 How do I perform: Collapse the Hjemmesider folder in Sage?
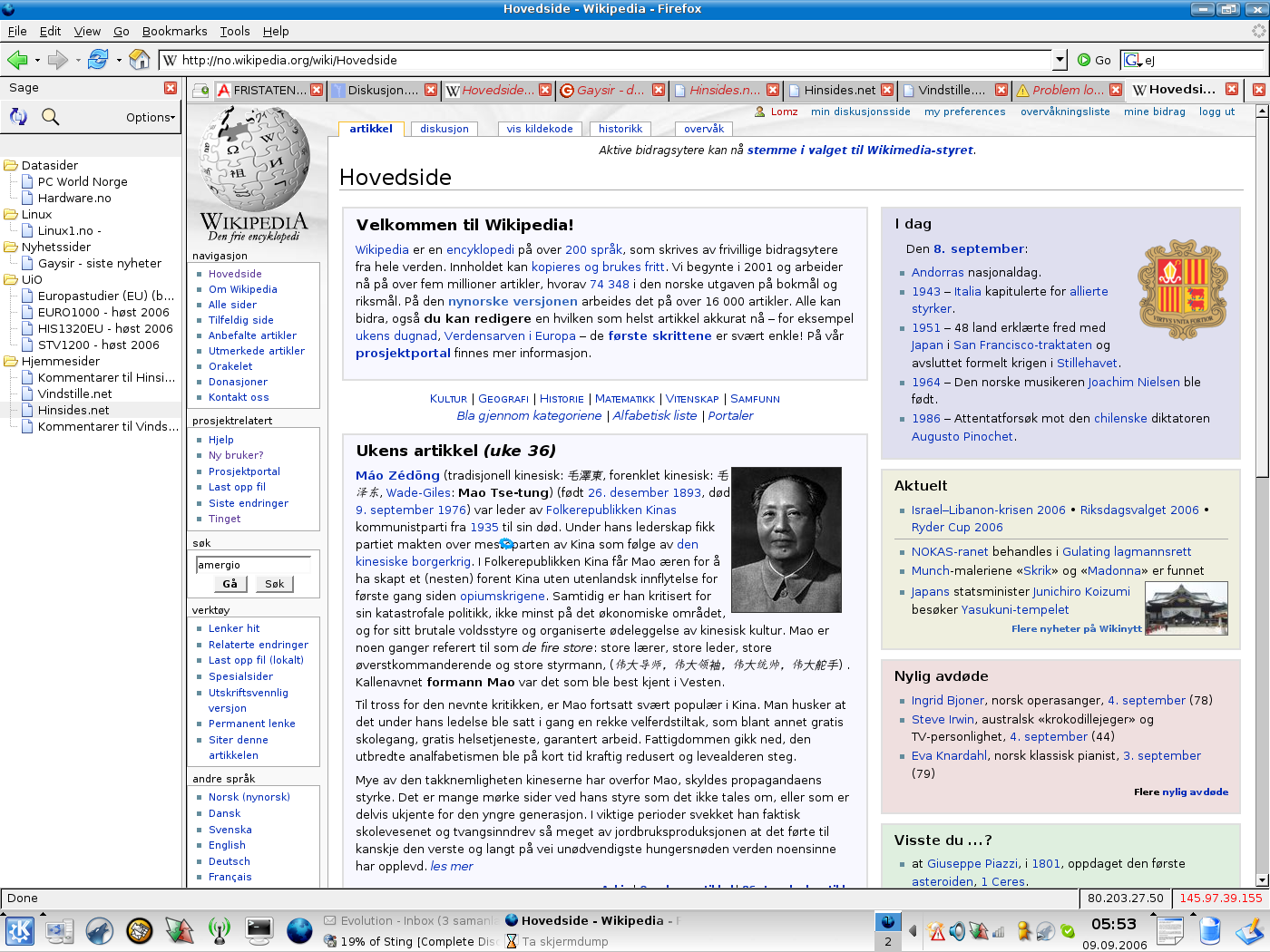tap(11, 361)
